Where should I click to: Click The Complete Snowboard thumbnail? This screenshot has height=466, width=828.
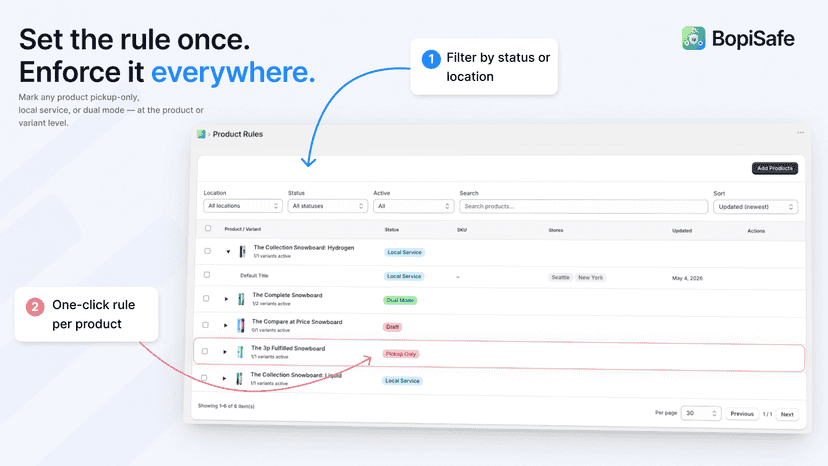click(x=241, y=299)
